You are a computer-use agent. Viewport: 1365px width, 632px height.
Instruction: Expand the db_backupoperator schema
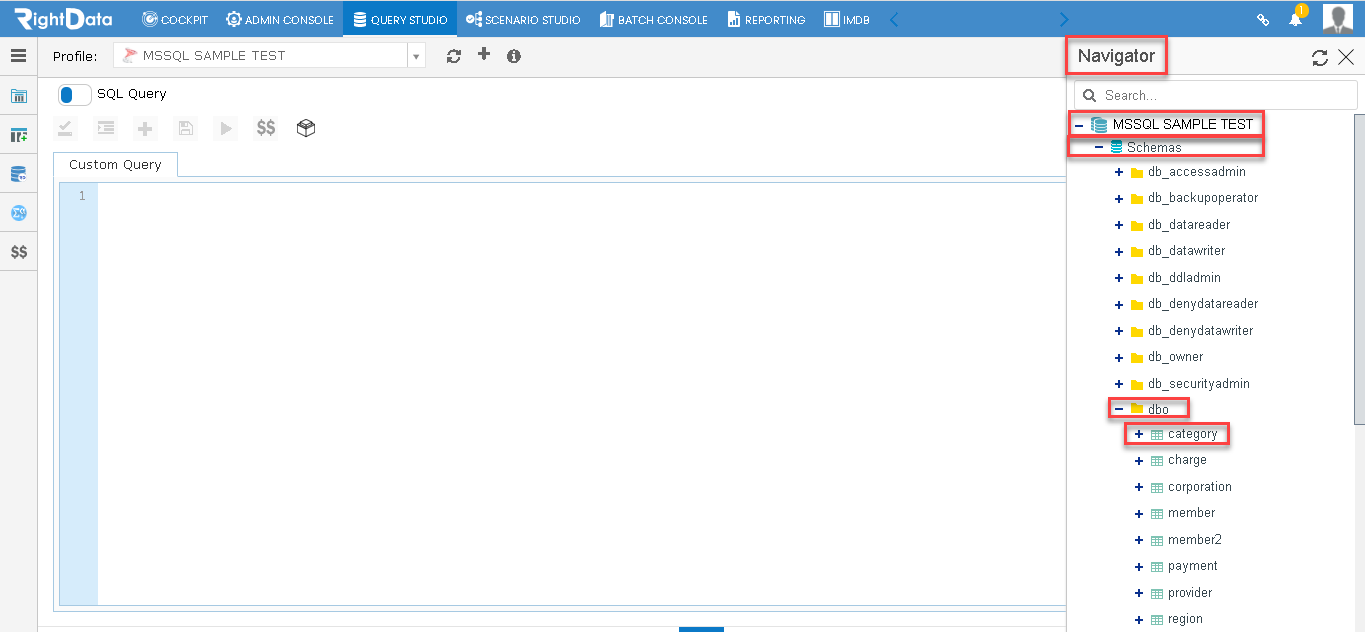(1119, 198)
